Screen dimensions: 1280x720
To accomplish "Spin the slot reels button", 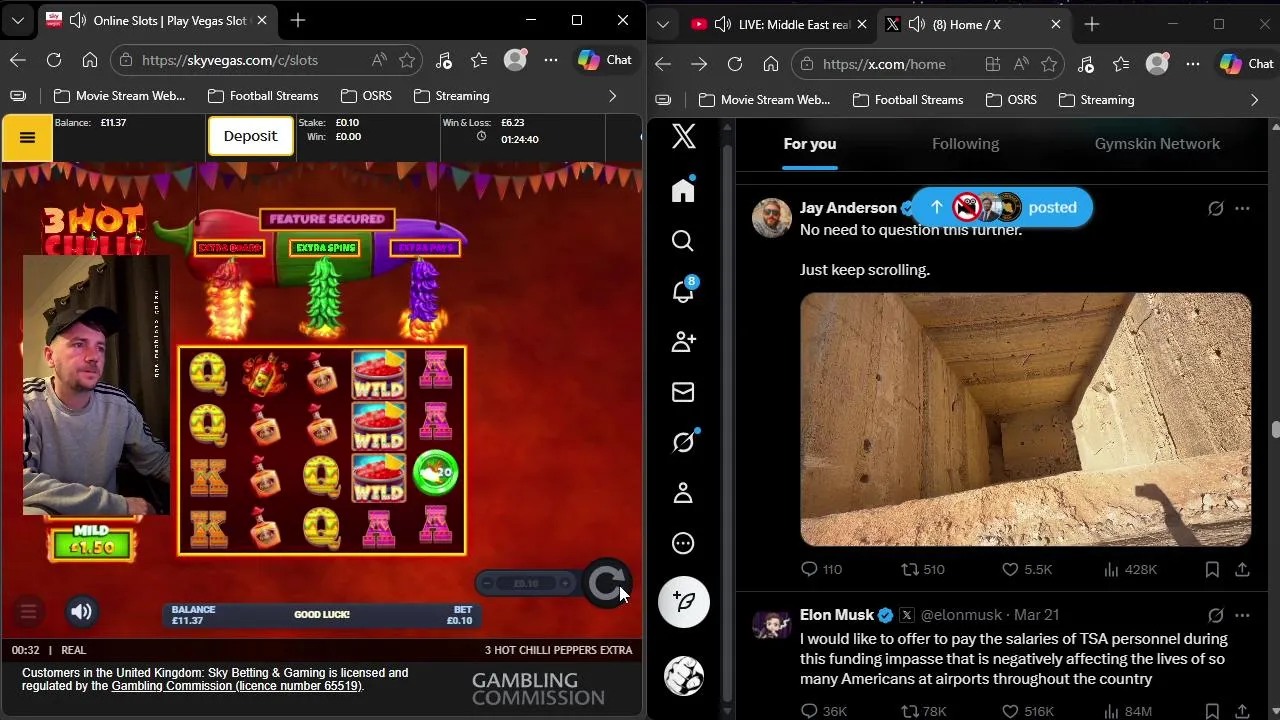I will (x=607, y=584).
